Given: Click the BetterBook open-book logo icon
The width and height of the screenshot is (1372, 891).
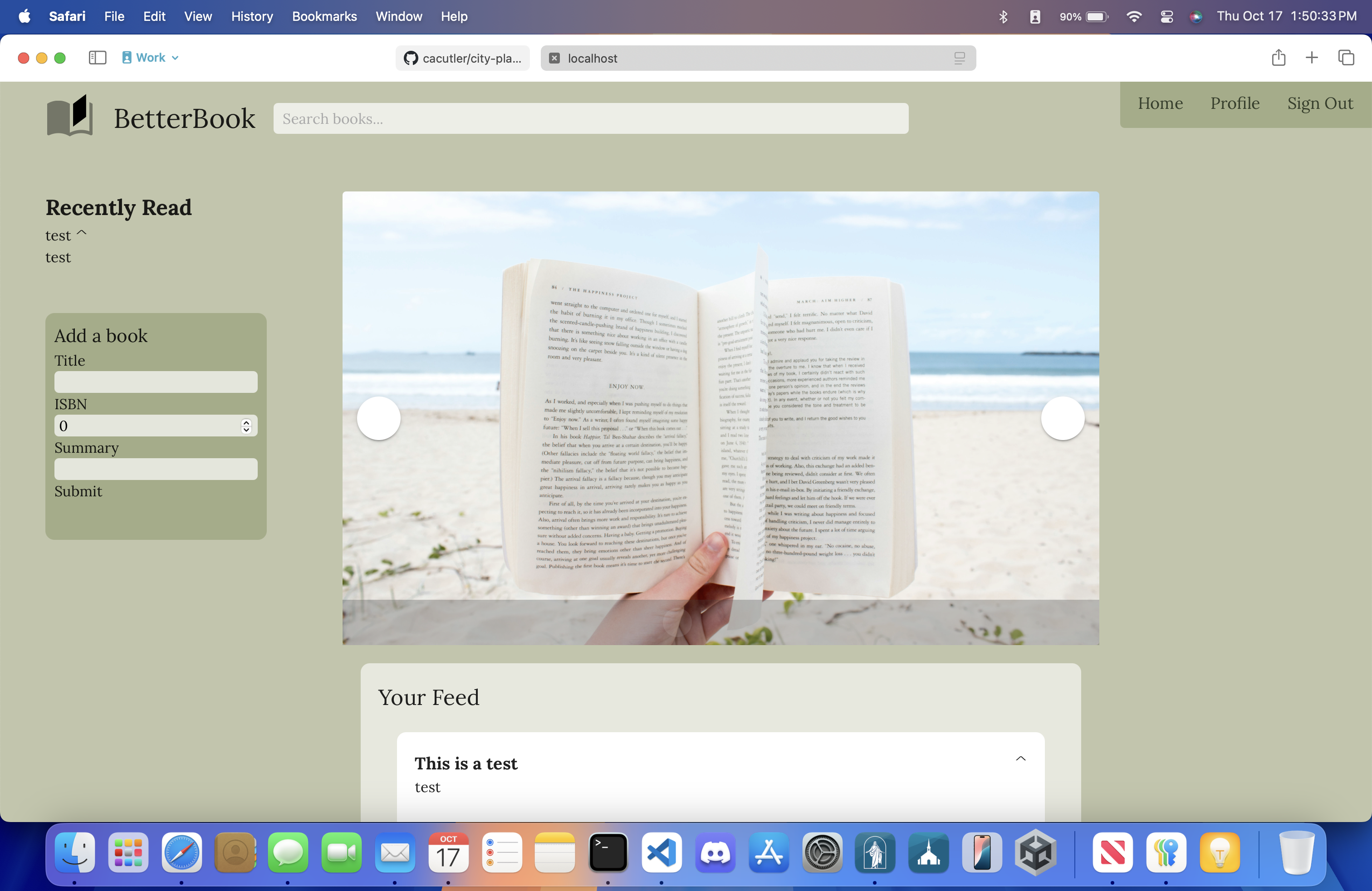Looking at the screenshot, I should coord(70,116).
